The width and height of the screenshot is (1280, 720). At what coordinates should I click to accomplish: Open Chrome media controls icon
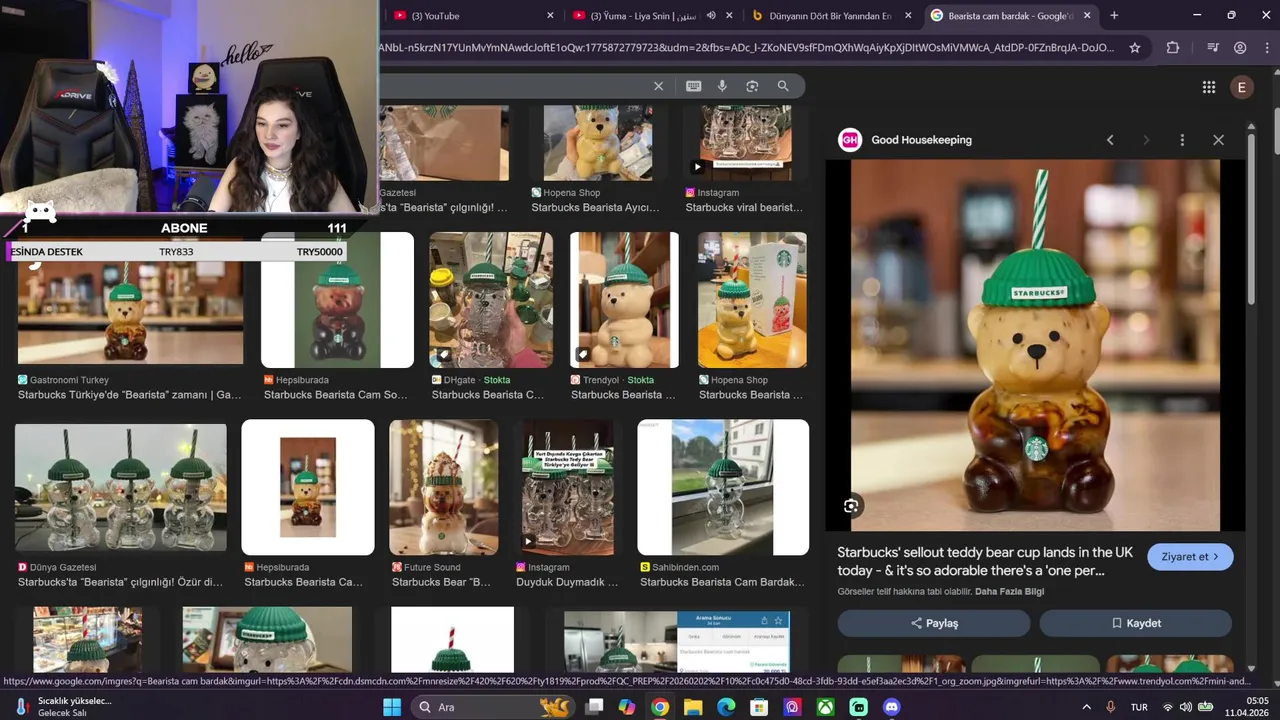[x=1212, y=47]
